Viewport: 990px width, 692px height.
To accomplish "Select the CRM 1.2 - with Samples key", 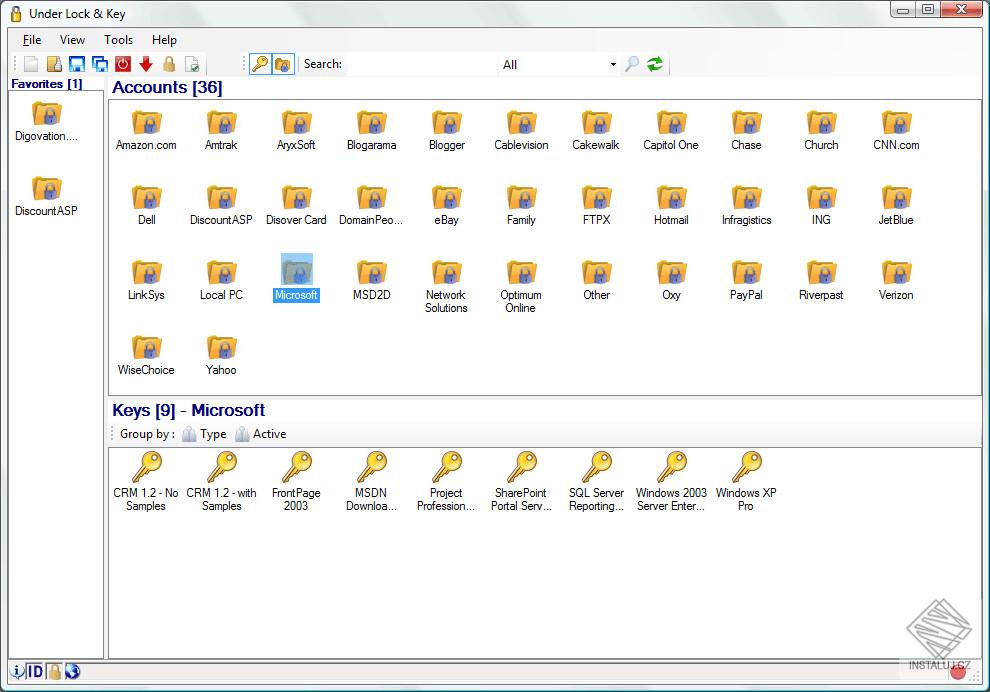I will click(x=222, y=482).
